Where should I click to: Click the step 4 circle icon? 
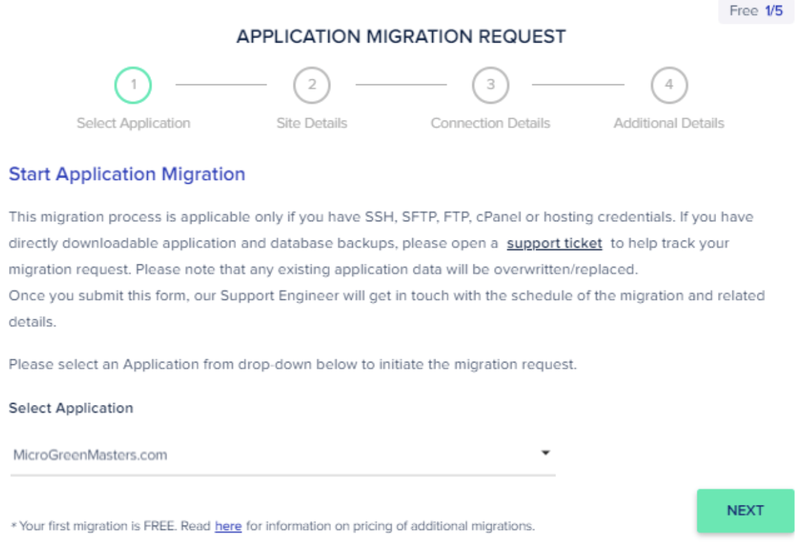coord(669,85)
